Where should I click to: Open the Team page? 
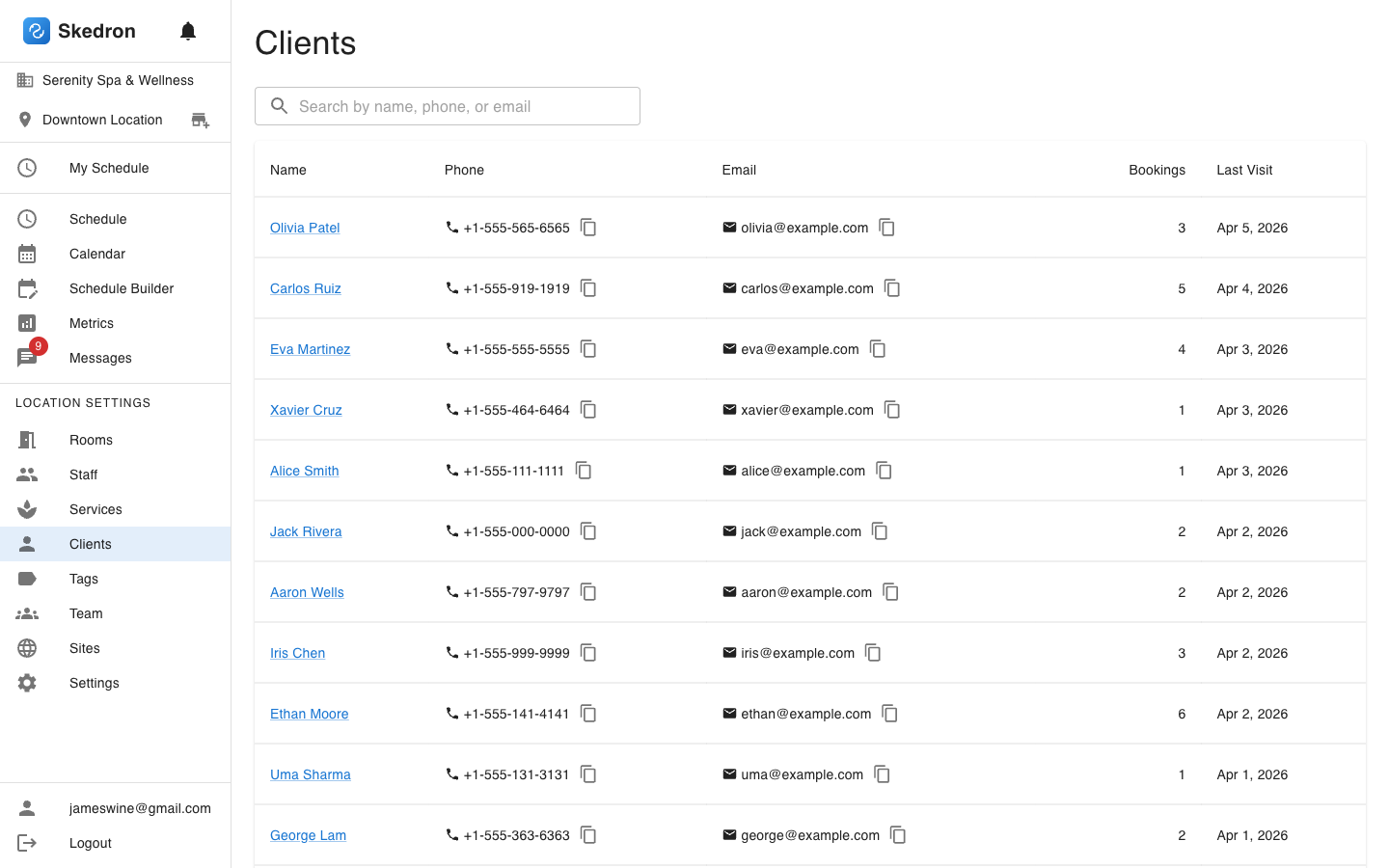[115, 613]
